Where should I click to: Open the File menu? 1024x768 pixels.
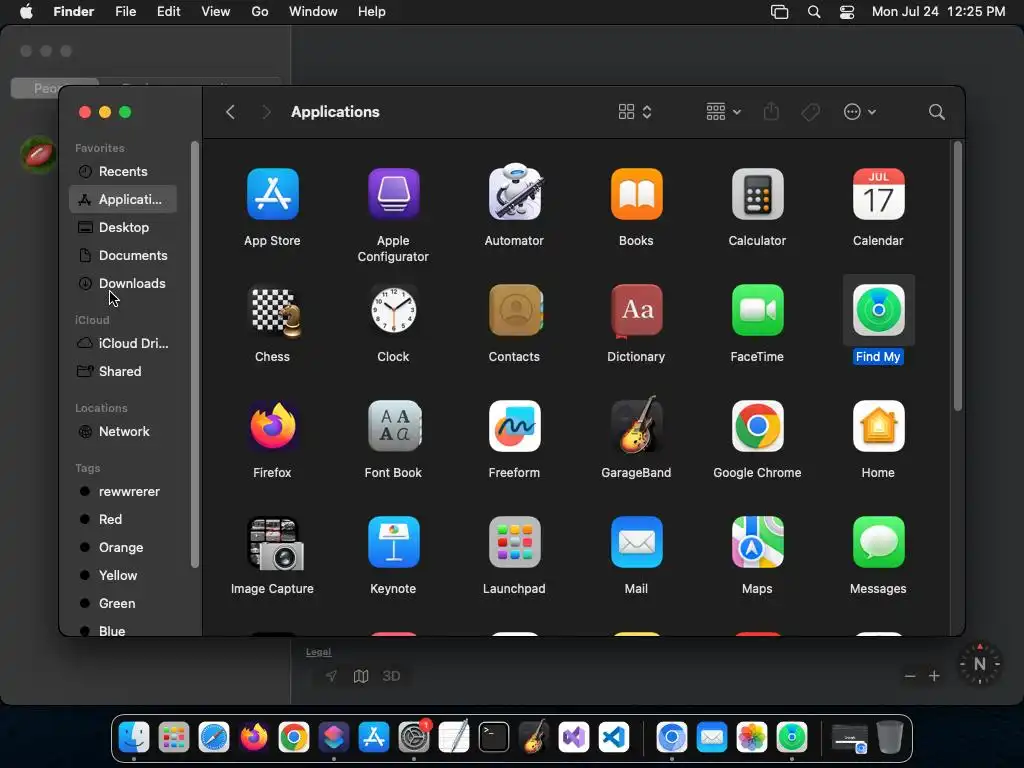pyautogui.click(x=125, y=12)
